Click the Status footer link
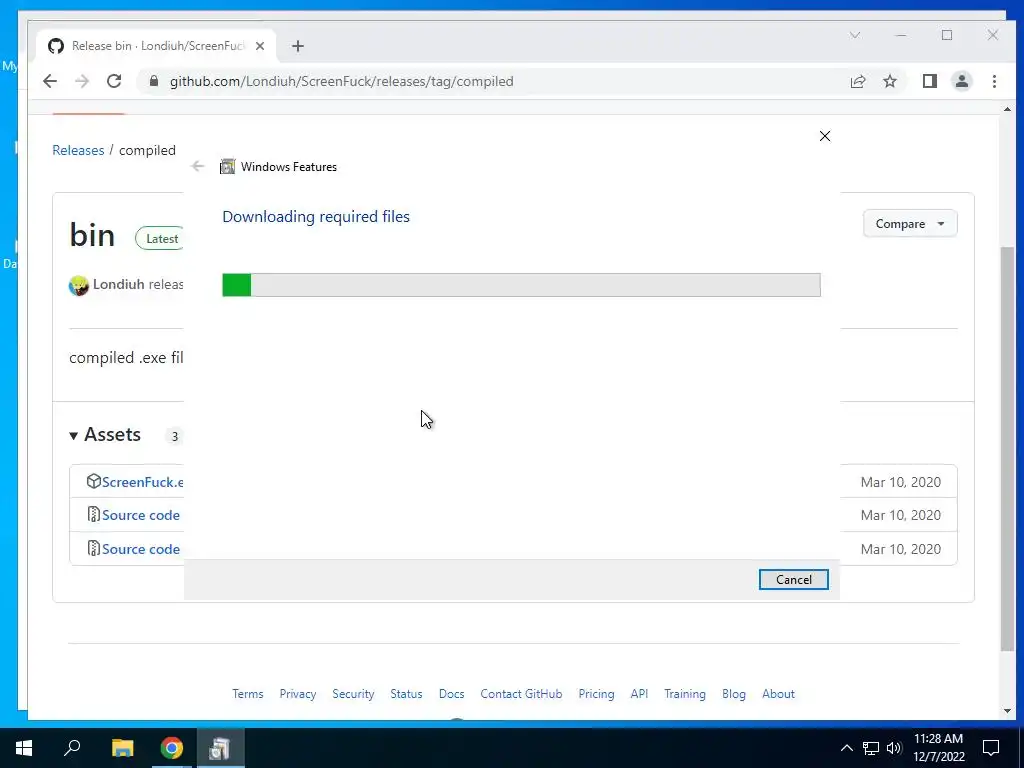 [406, 694]
